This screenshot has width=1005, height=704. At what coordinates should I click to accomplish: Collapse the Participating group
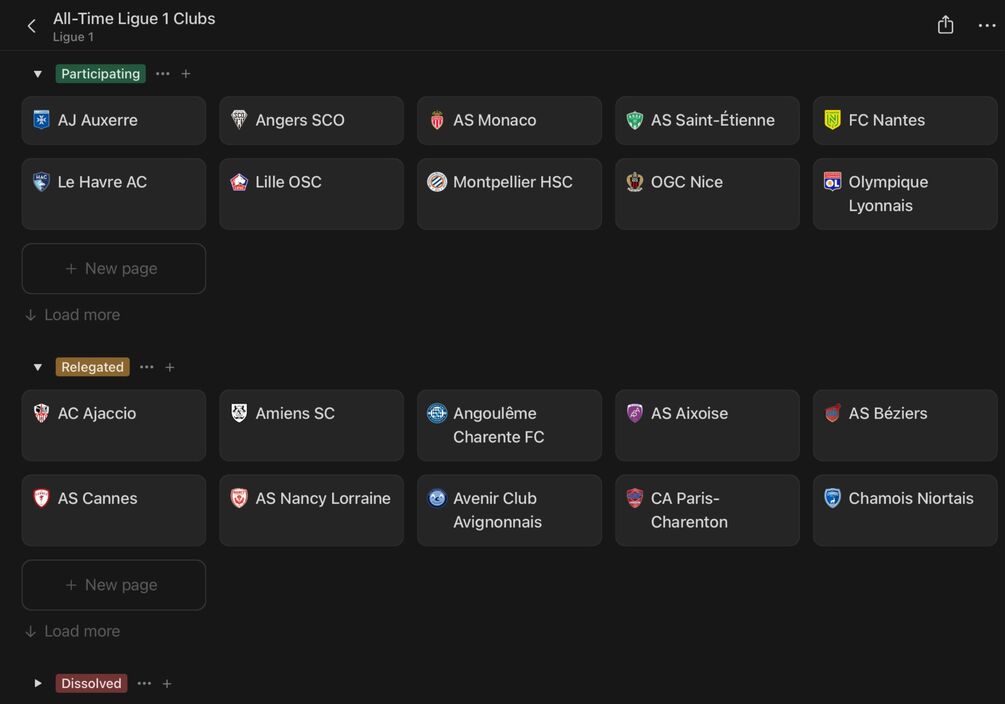point(38,74)
